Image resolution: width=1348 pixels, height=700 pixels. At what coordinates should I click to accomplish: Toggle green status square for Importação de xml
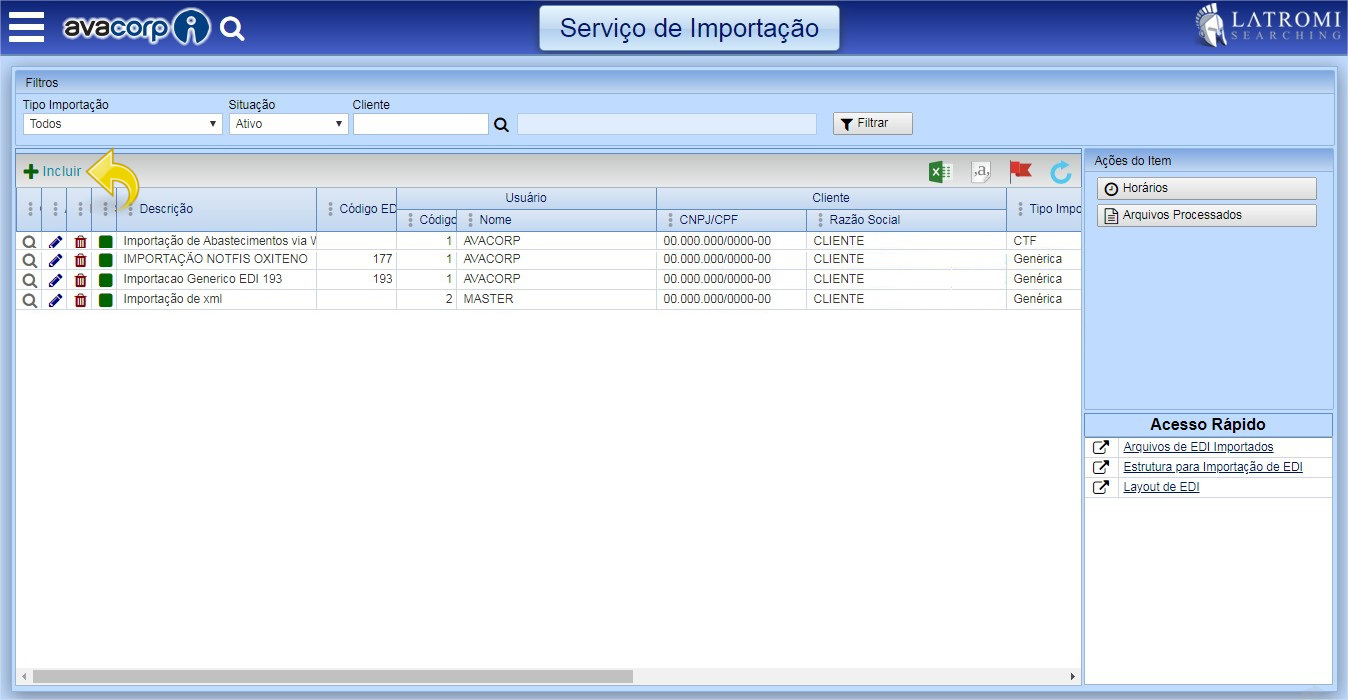tap(106, 300)
